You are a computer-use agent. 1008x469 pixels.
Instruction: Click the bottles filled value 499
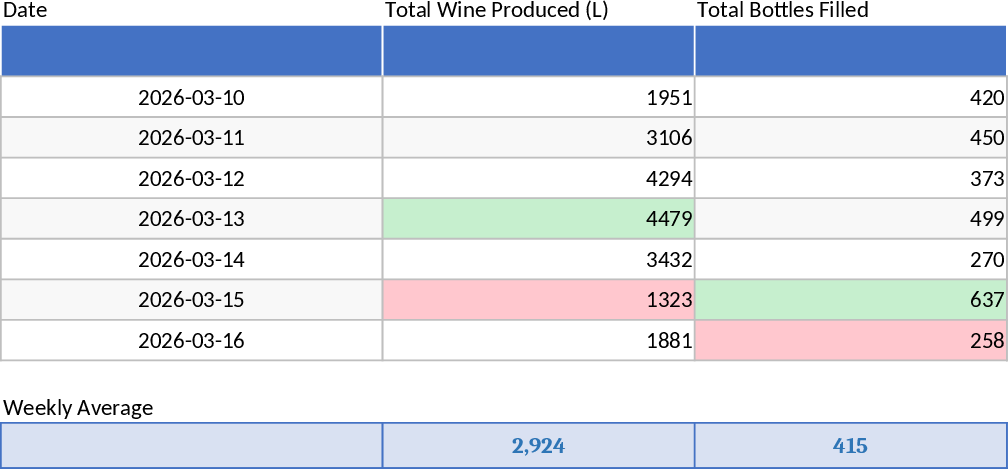coord(850,219)
